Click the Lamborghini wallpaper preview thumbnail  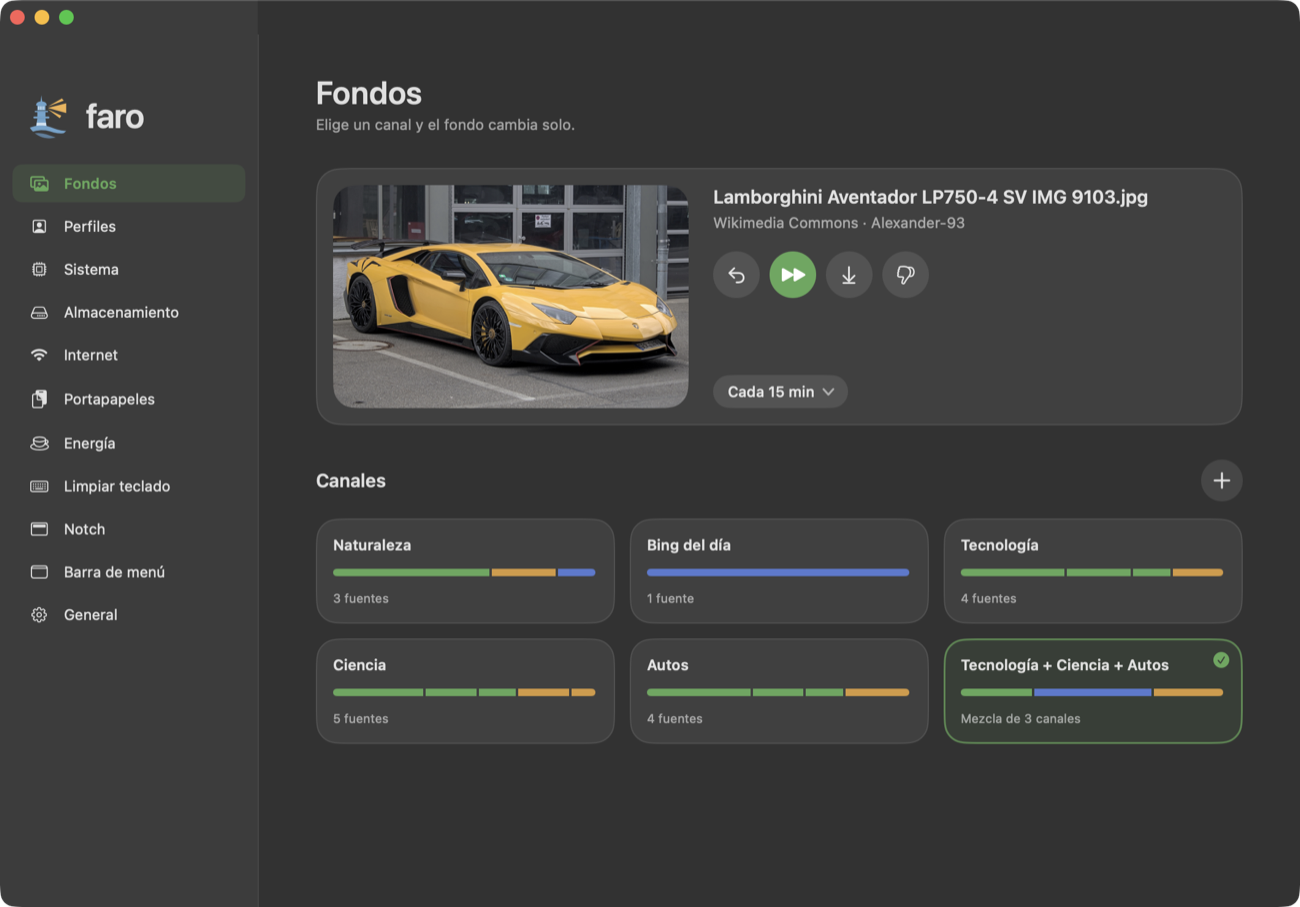click(510, 296)
